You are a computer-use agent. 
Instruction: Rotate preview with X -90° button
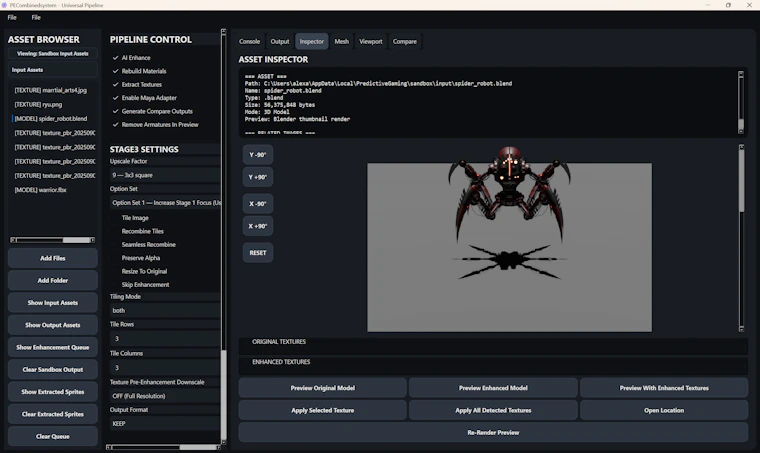258,204
